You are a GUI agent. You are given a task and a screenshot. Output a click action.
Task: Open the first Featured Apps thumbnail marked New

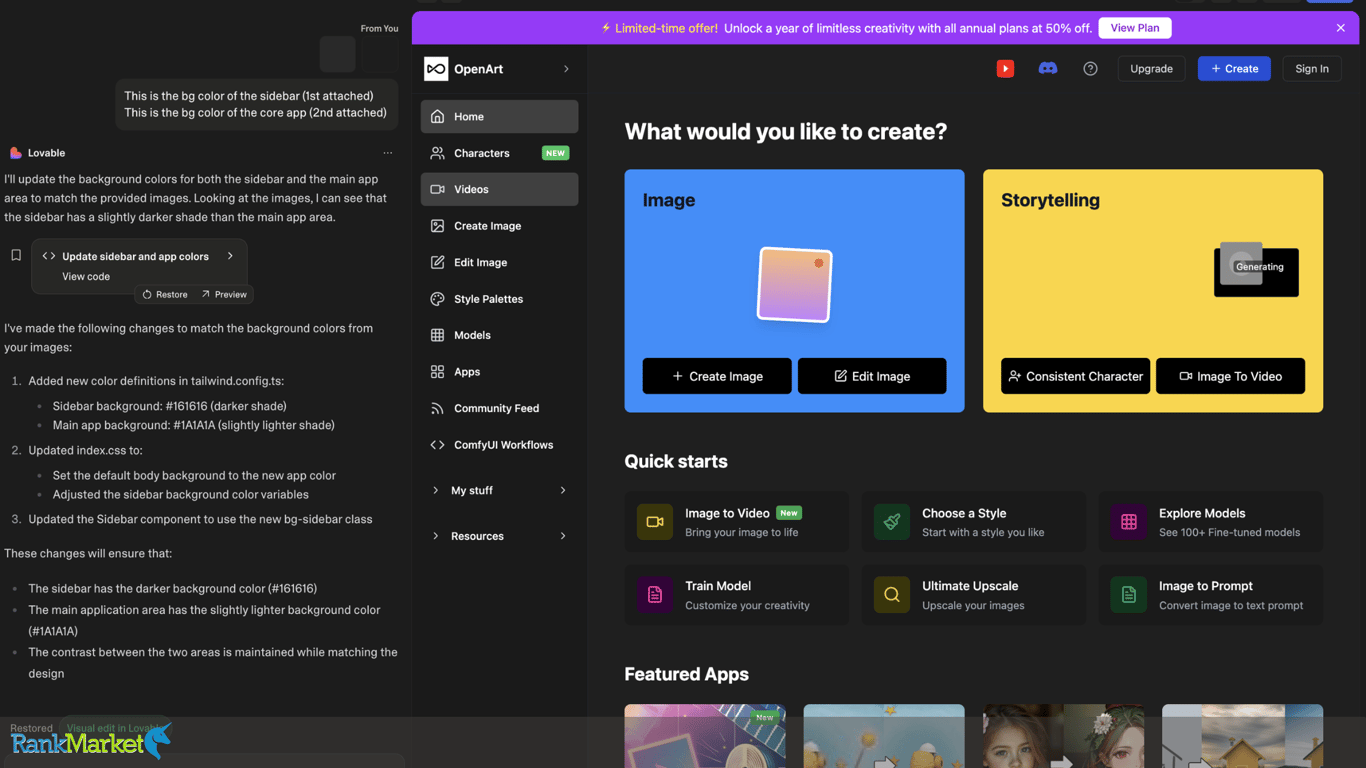(705, 735)
